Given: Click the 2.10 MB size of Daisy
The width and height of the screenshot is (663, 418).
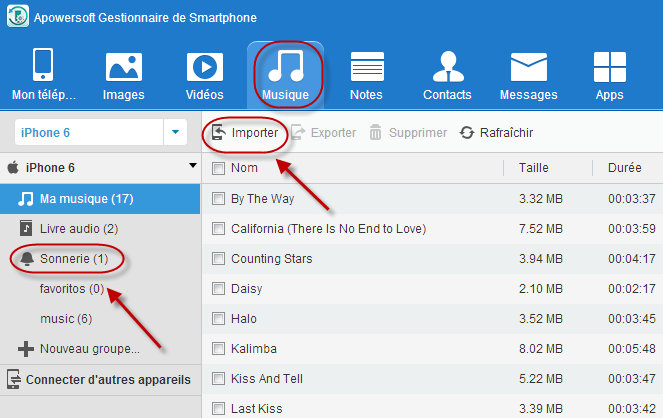Looking at the screenshot, I should pos(541,289).
